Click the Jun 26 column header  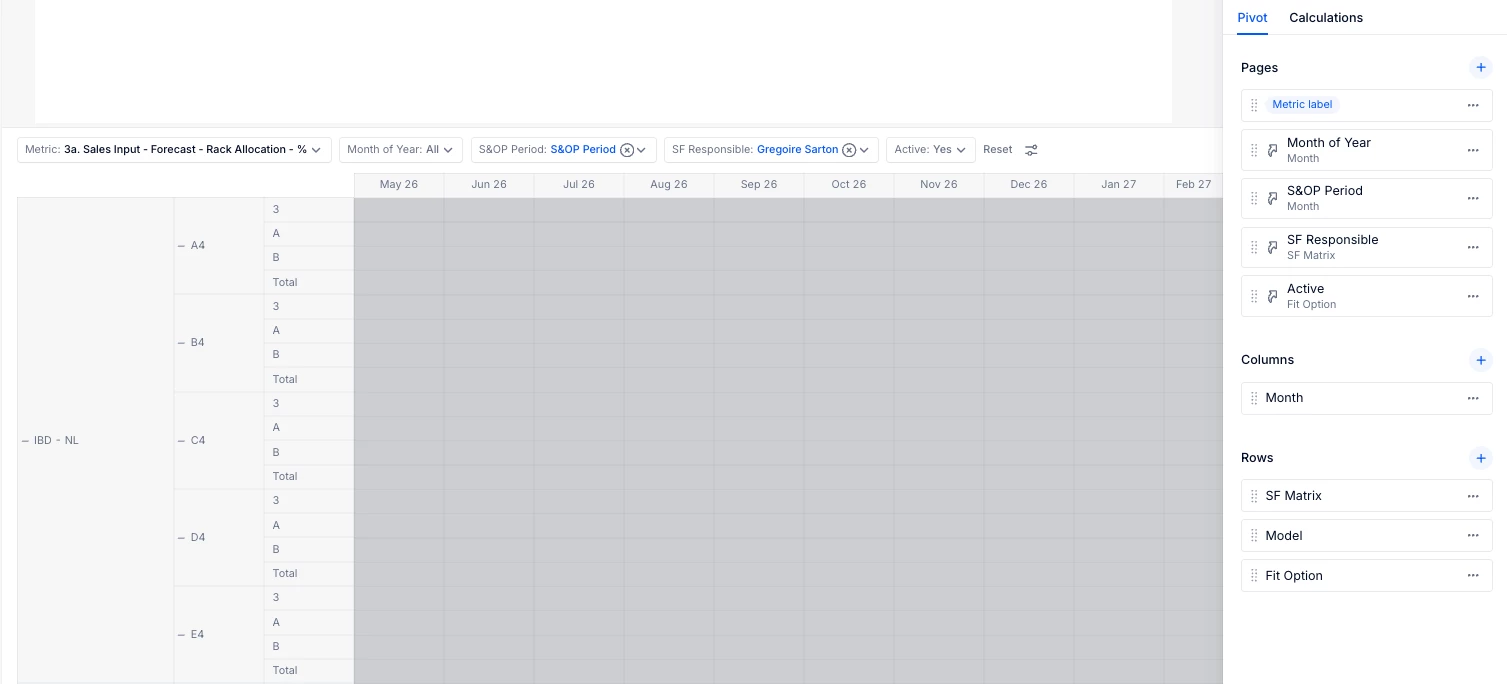(x=489, y=185)
